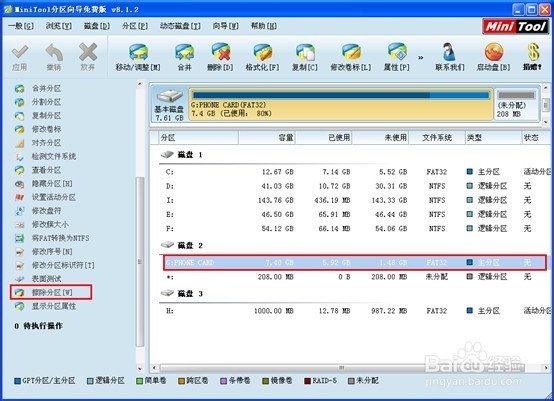Select G:PHONE CARD block in disk map

(x=341, y=104)
